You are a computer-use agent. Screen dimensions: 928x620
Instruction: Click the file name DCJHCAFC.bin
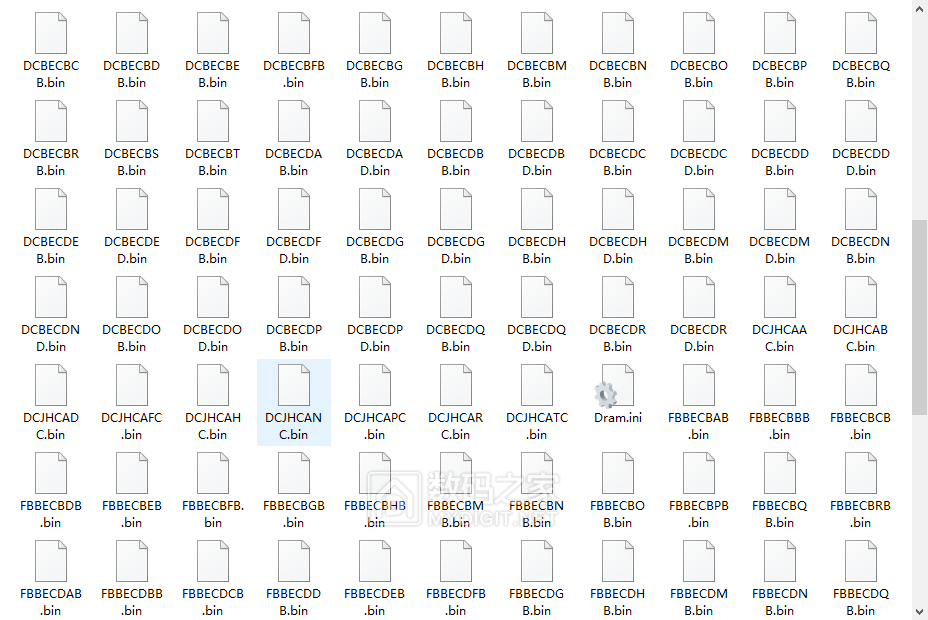[131, 427]
